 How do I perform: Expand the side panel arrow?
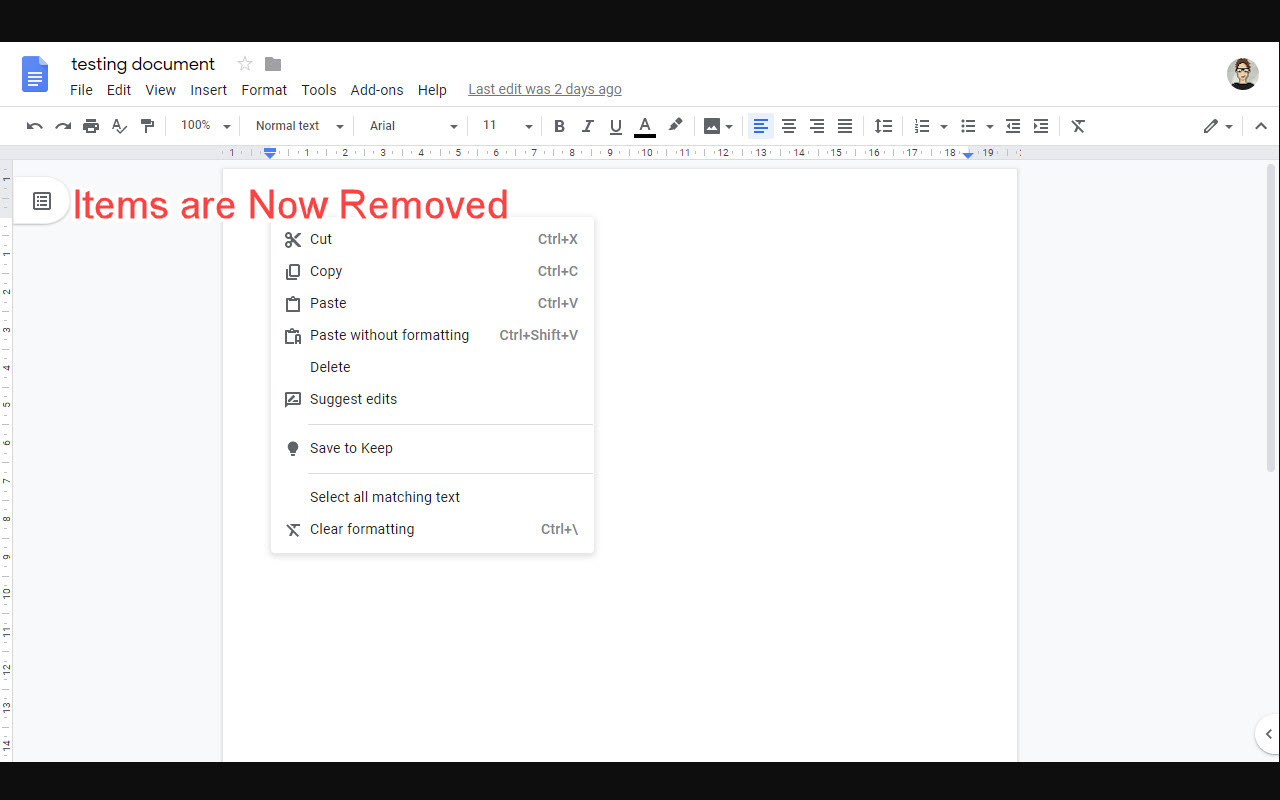click(1268, 734)
